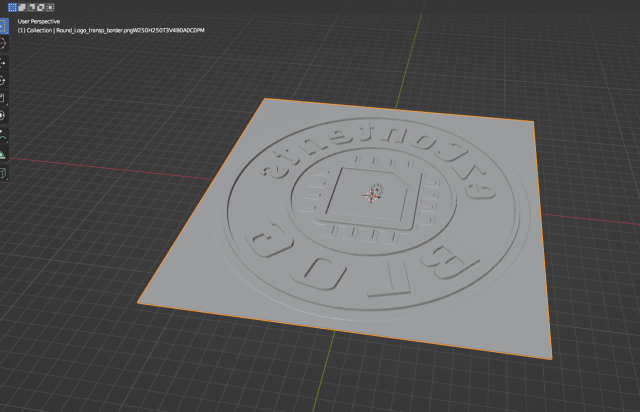Choose the Move tool
640x412 pixels.
[3, 62]
